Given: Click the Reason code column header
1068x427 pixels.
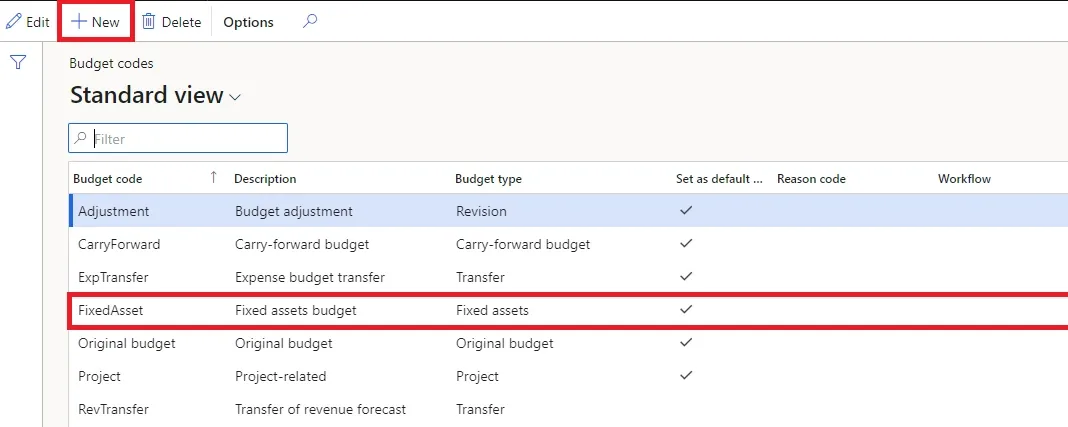Looking at the screenshot, I should tap(811, 179).
